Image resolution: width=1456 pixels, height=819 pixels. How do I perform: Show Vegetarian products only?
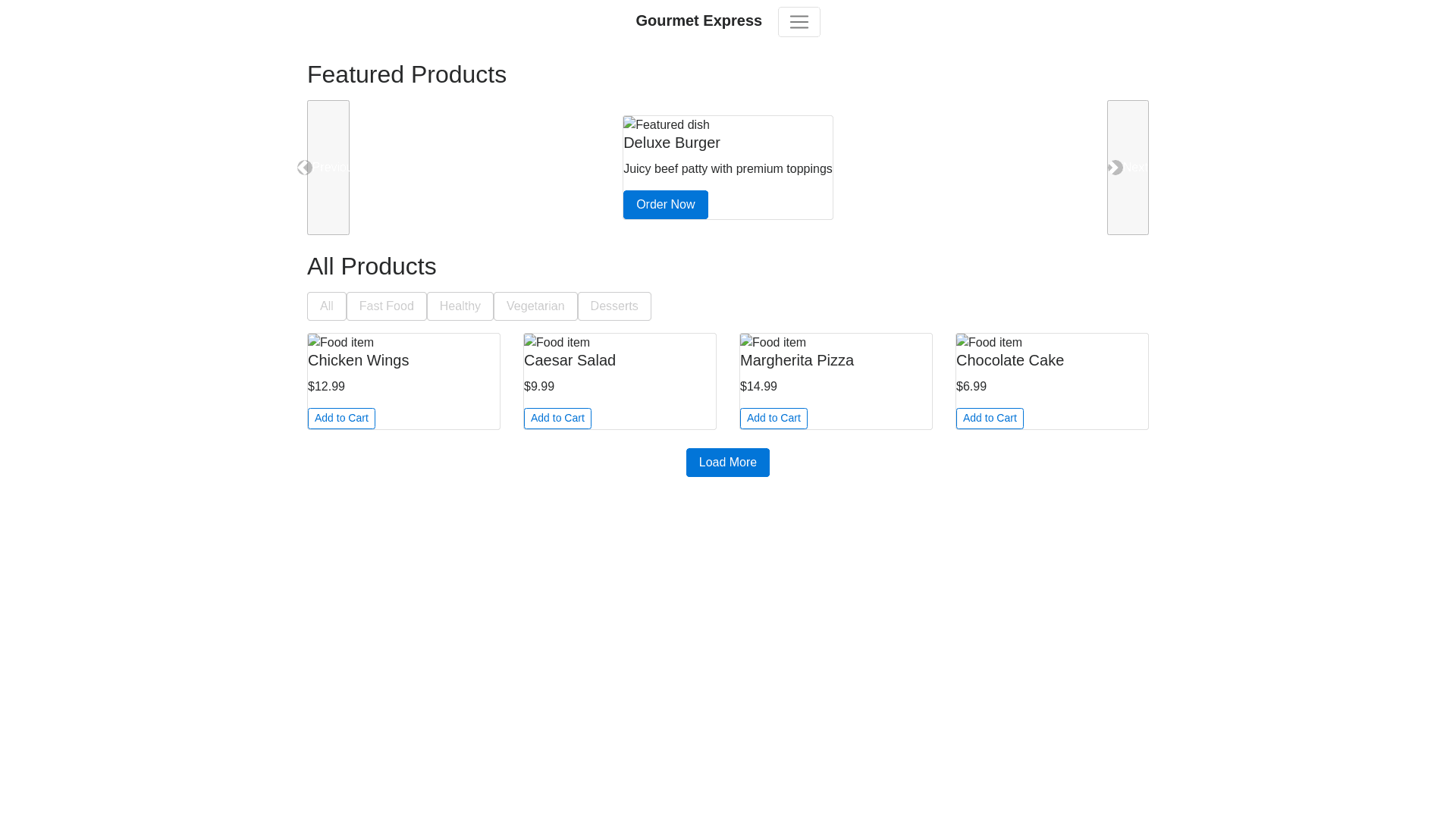pos(535,306)
